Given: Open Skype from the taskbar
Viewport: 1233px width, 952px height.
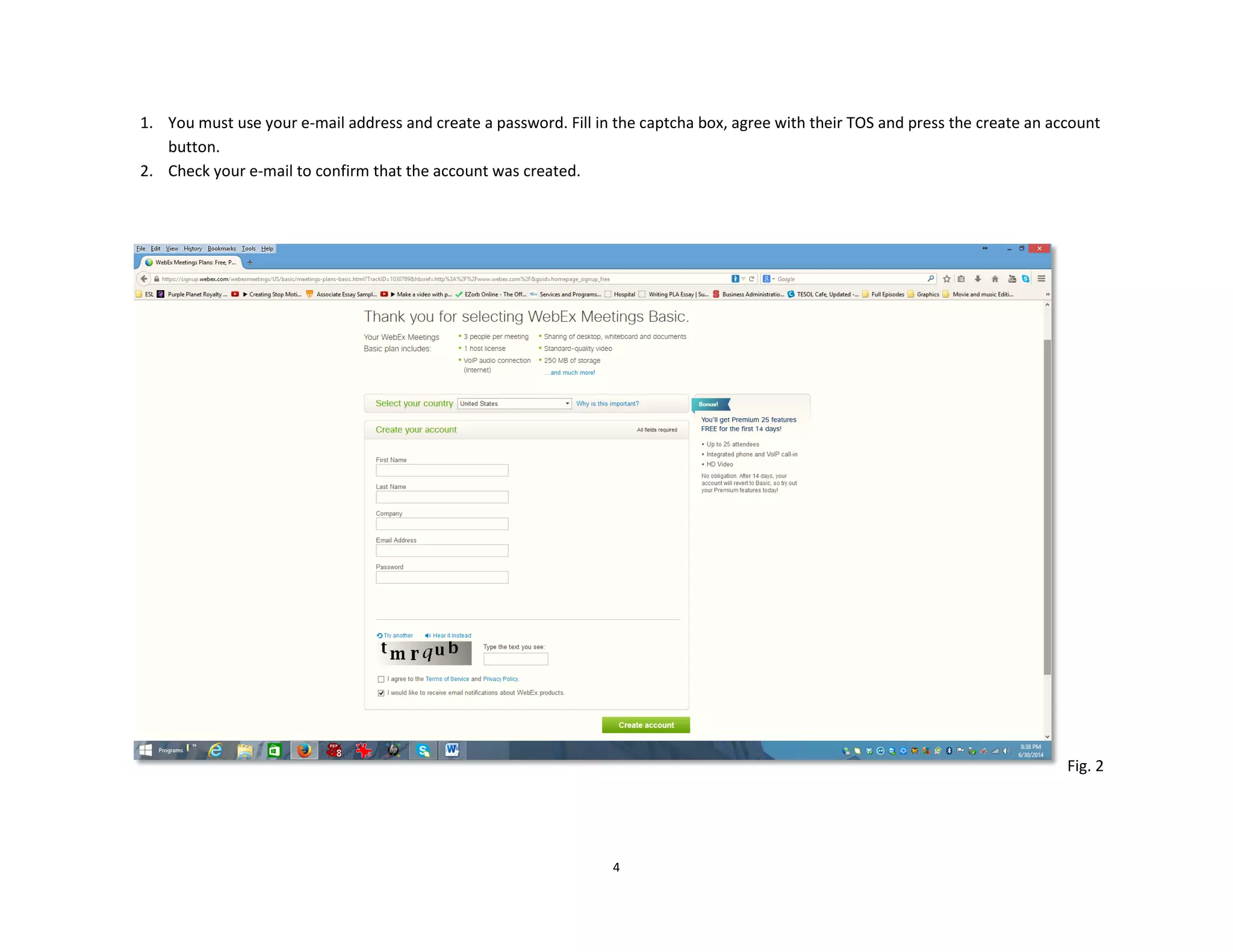Looking at the screenshot, I should coord(423,750).
